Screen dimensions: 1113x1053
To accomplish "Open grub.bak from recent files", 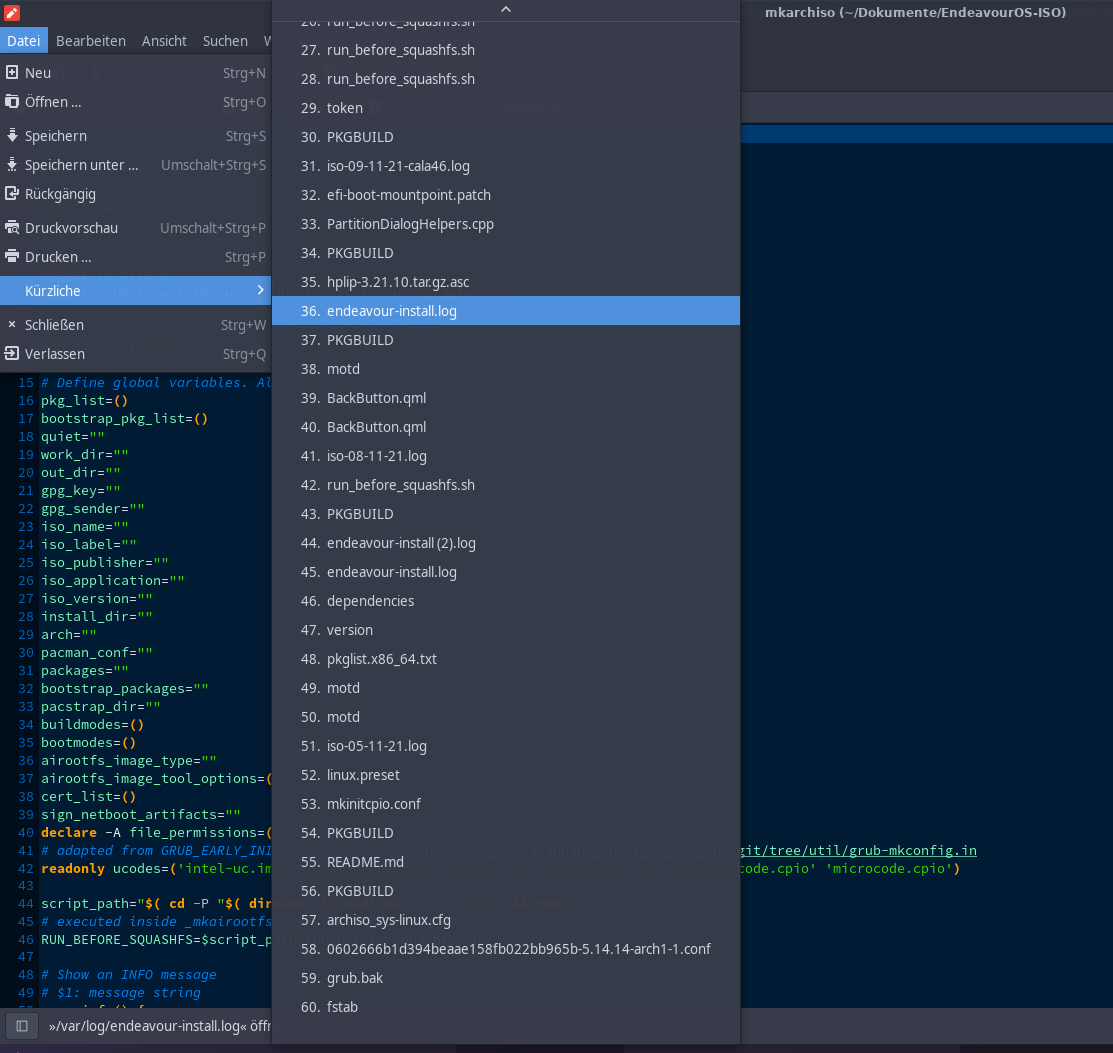I will coord(505,978).
